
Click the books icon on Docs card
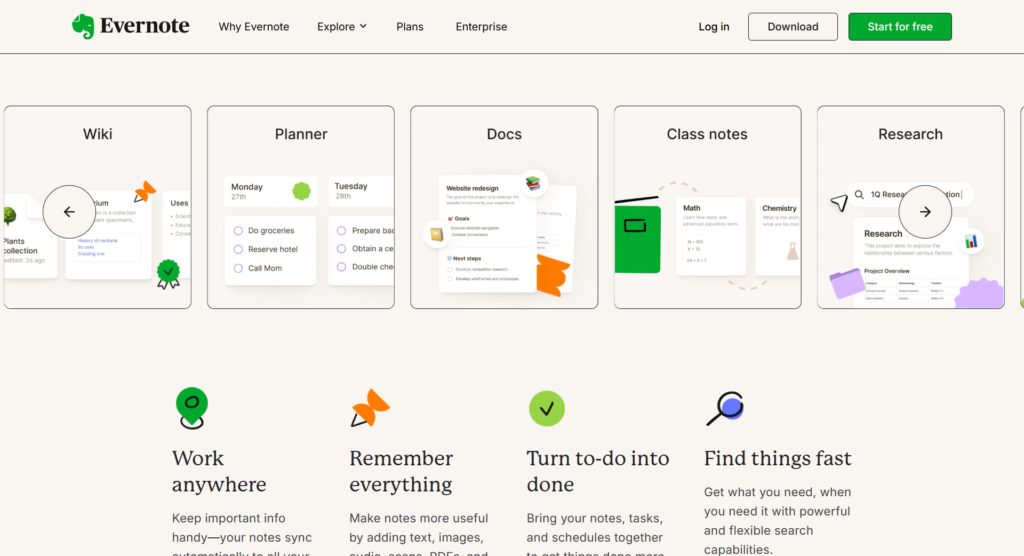[x=533, y=184]
